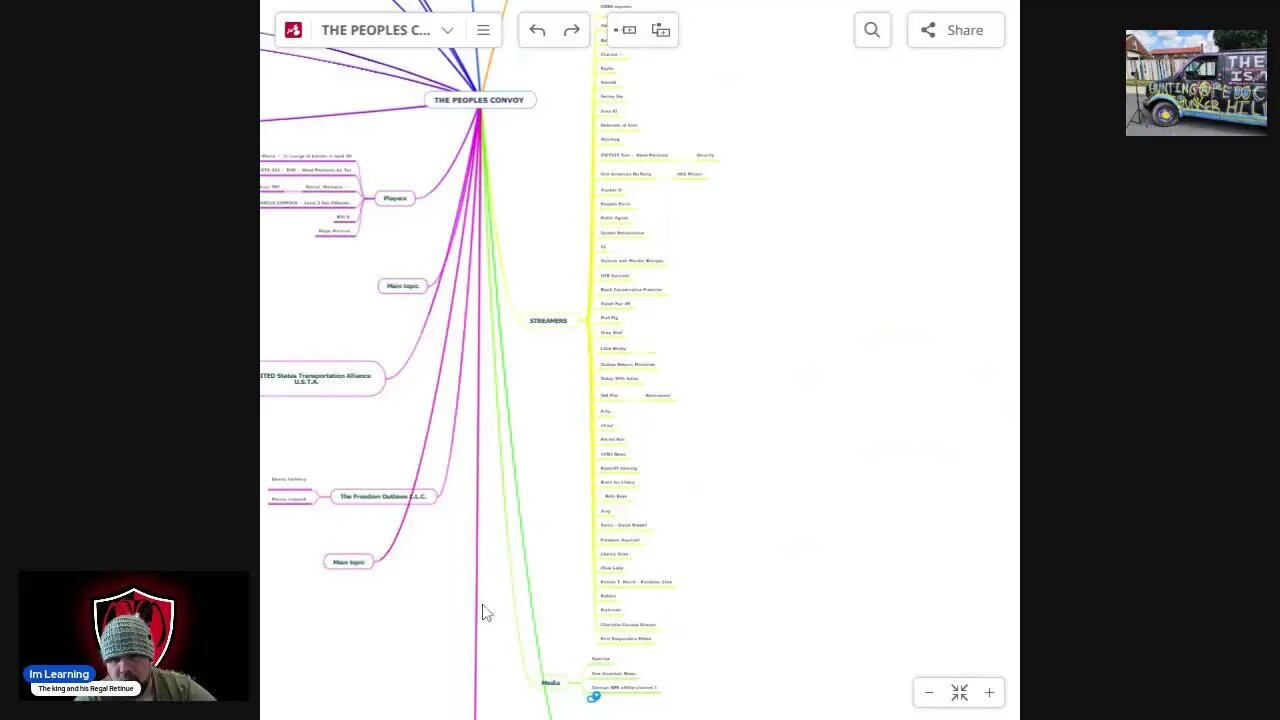
Task: Click the painted van thumbnail image
Action: point(1196,82)
